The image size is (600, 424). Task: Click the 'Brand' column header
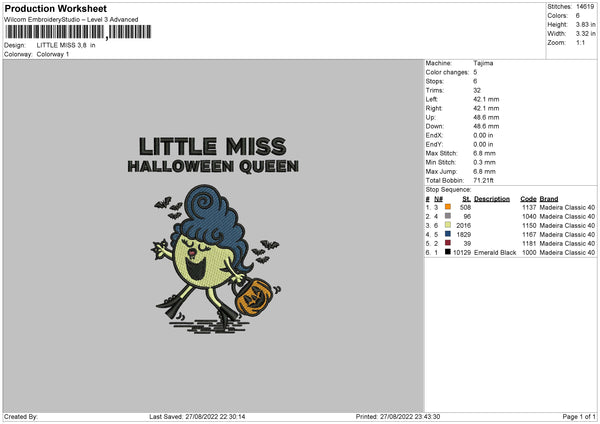coord(549,199)
